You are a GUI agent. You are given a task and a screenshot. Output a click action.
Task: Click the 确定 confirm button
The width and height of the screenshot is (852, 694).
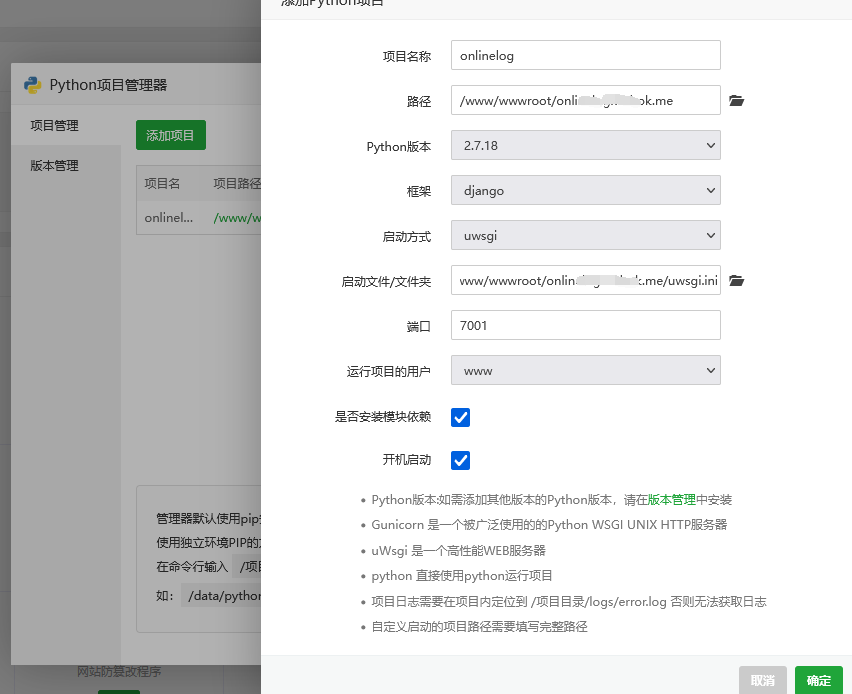tap(819, 680)
